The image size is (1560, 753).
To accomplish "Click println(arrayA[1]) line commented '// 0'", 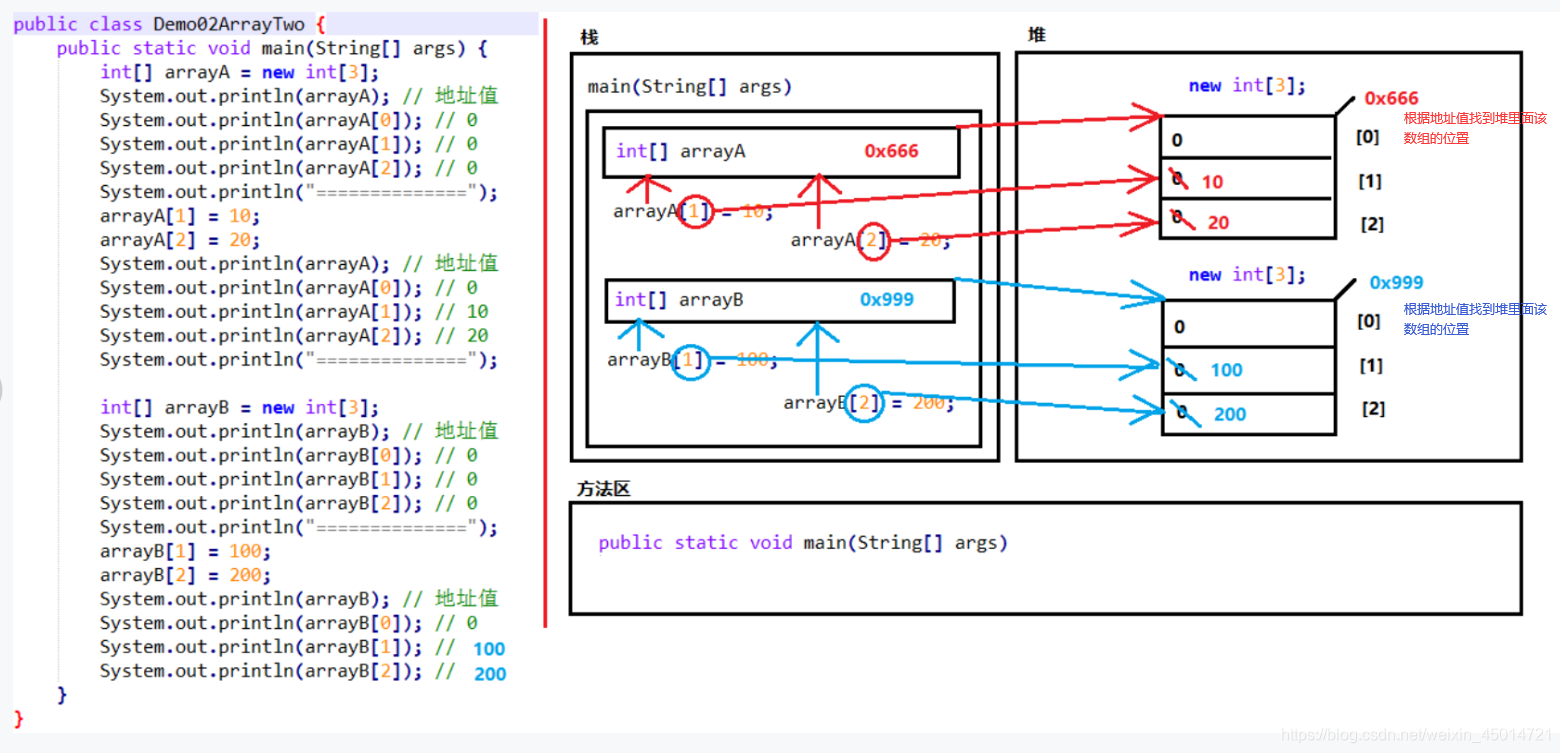I will pos(289,144).
